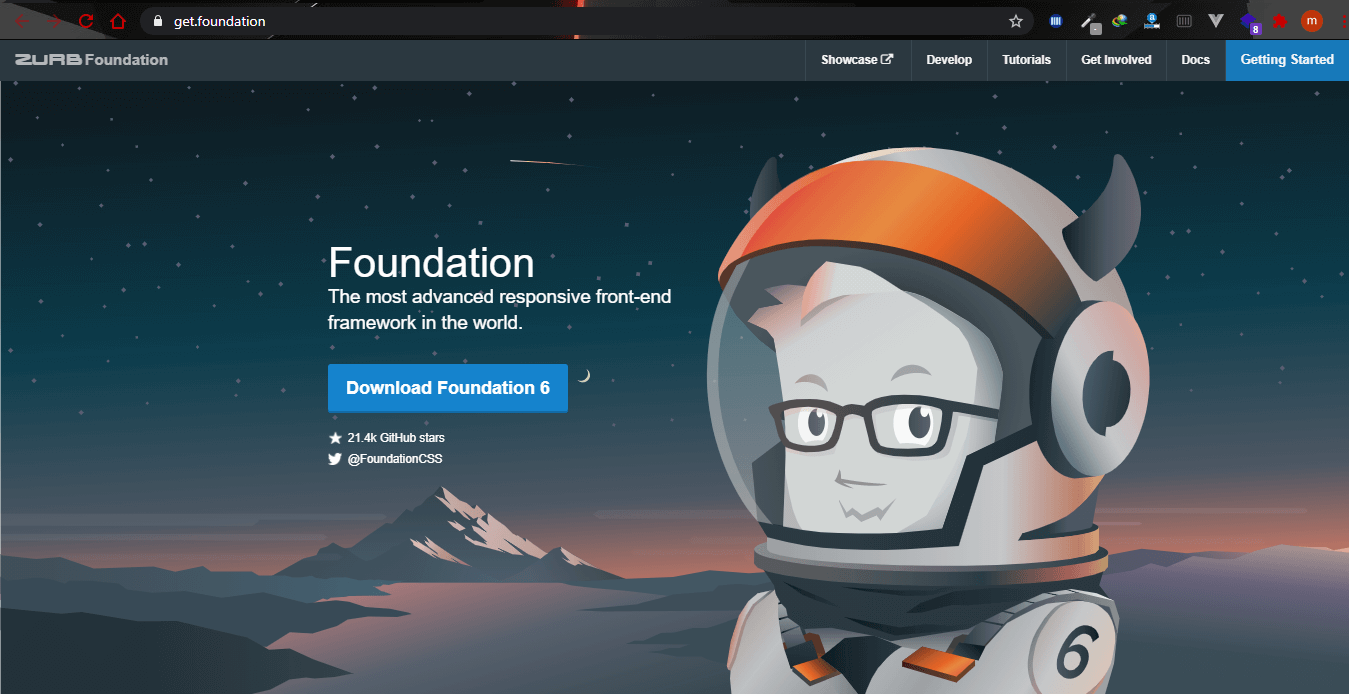Image resolution: width=1349 pixels, height=696 pixels.
Task: Open the profile avatar "m" menu
Action: (x=1311, y=21)
